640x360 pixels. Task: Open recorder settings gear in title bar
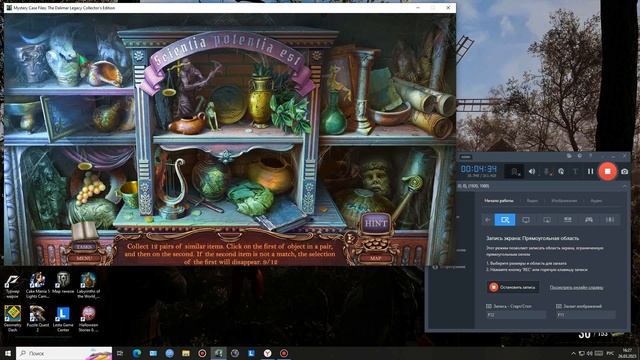click(x=580, y=156)
